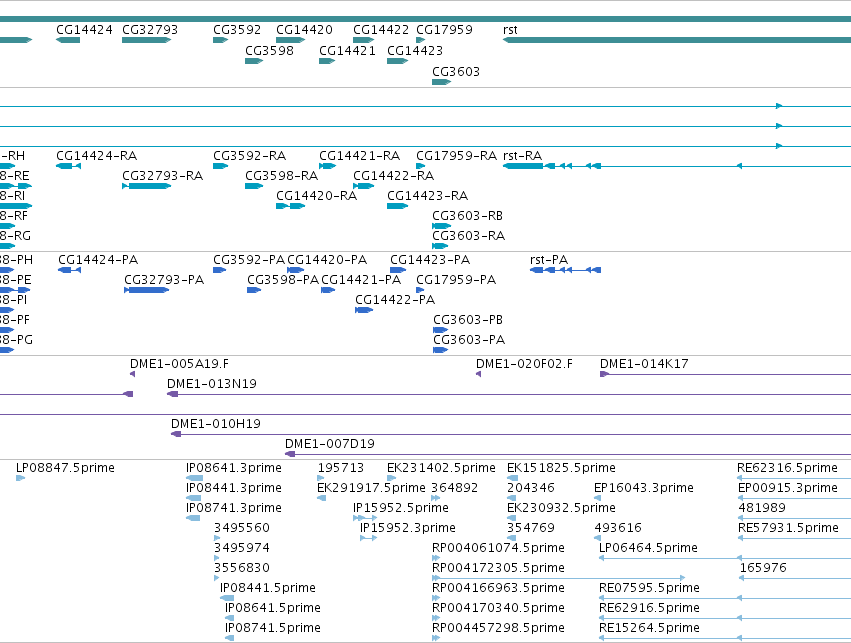Click the CG3598 gene label
The height and width of the screenshot is (643, 851).
[269, 50]
